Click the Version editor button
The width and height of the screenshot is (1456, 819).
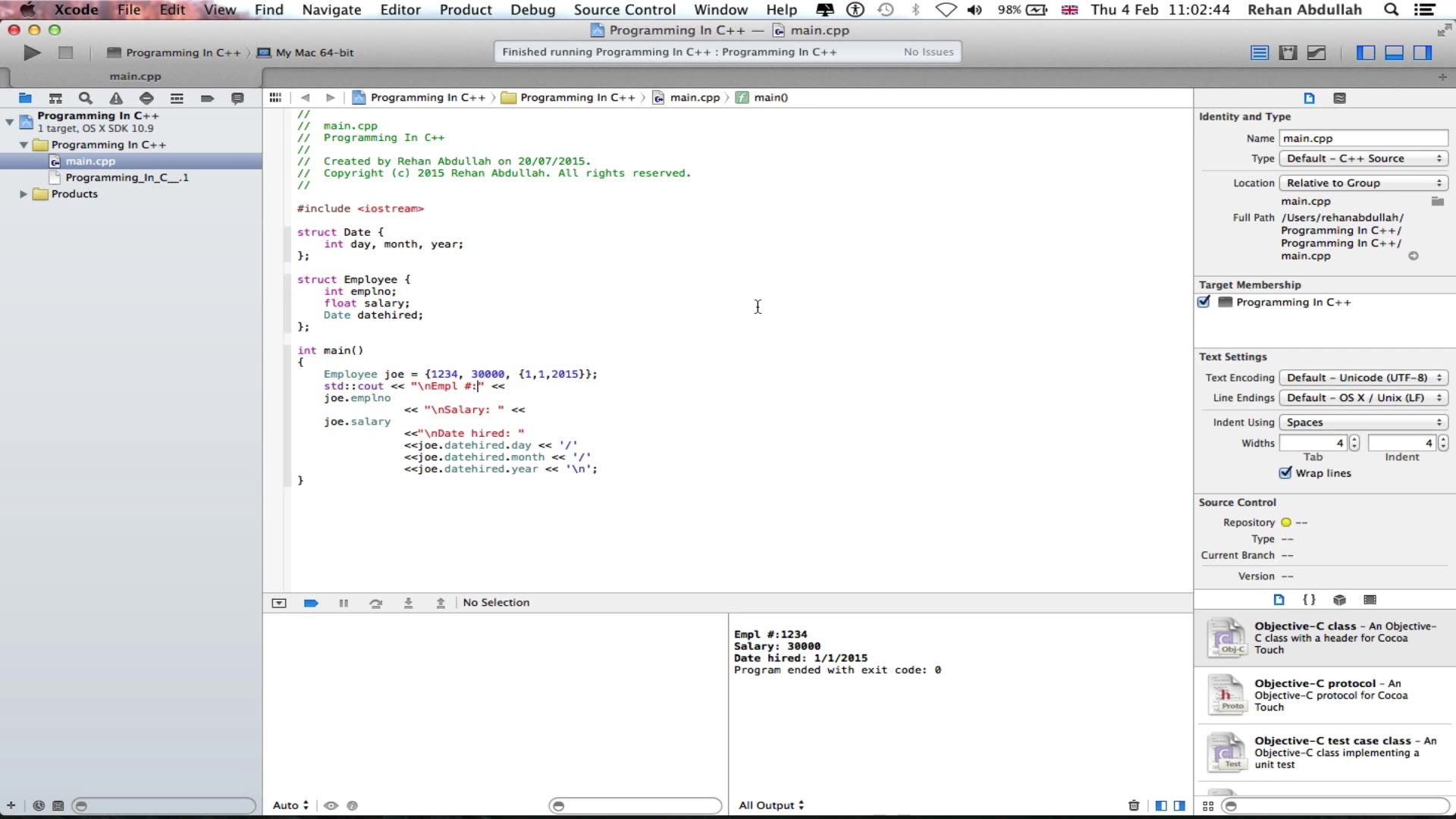pyautogui.click(x=1316, y=52)
